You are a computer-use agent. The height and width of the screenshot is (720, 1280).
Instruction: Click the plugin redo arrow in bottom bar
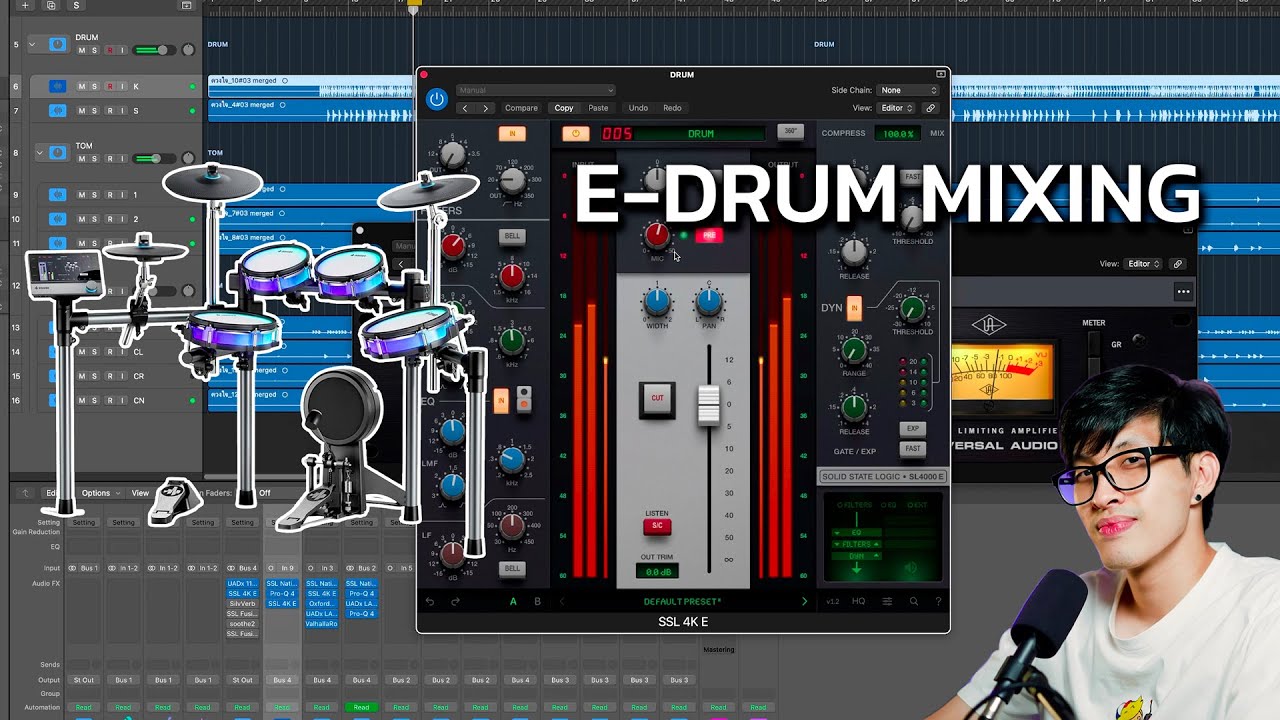click(456, 601)
